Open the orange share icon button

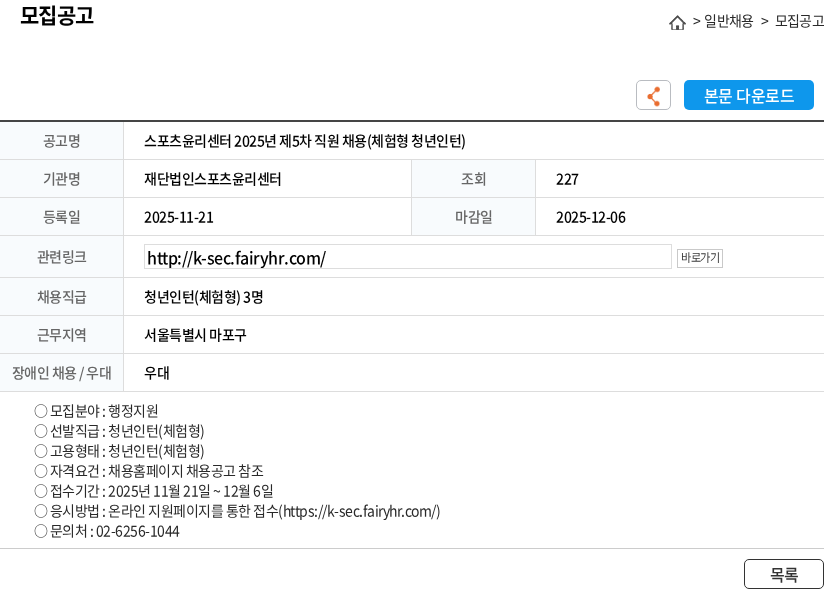click(653, 95)
